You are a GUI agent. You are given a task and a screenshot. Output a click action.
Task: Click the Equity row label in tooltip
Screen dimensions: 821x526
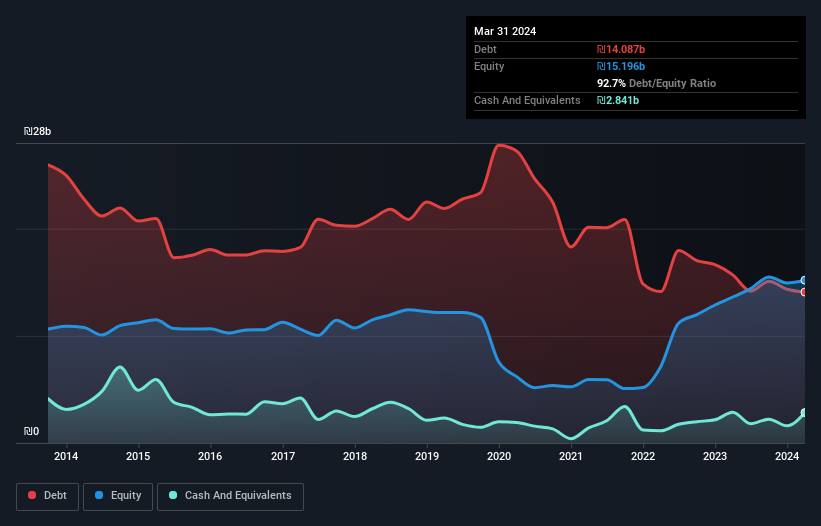pyautogui.click(x=489, y=66)
